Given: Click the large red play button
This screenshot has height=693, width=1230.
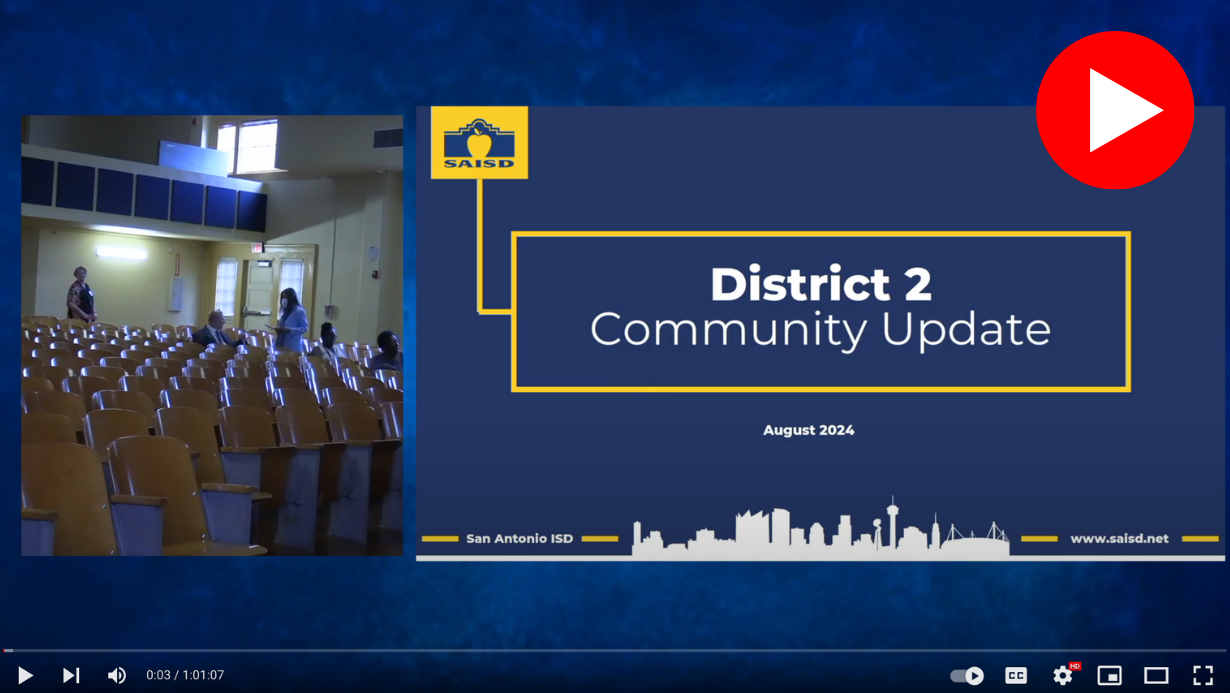Looking at the screenshot, I should (1115, 110).
